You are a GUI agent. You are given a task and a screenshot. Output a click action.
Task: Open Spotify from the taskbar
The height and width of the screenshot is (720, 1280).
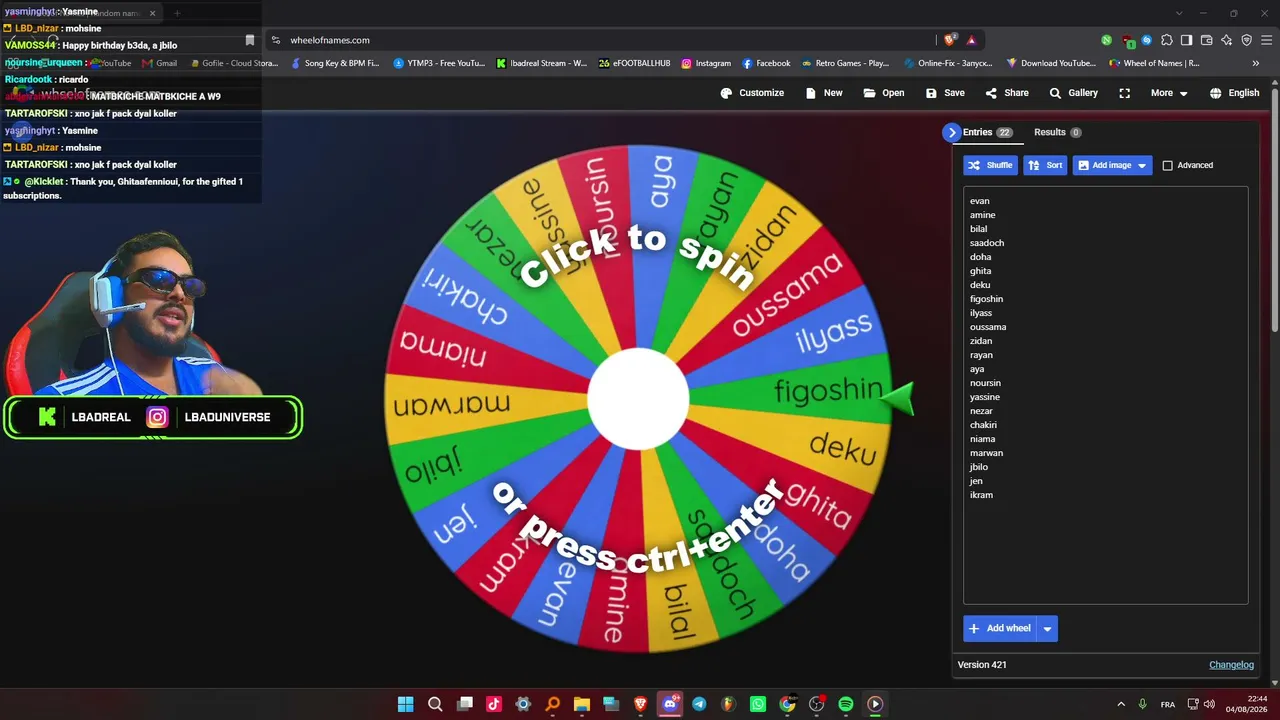846,704
